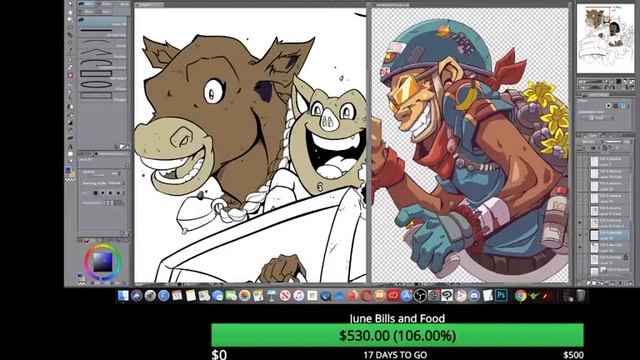Viewport: 640px width, 360px height.
Task: Select the Zoom magnifier tool in toolbar
Action: pyautogui.click(x=70, y=3)
